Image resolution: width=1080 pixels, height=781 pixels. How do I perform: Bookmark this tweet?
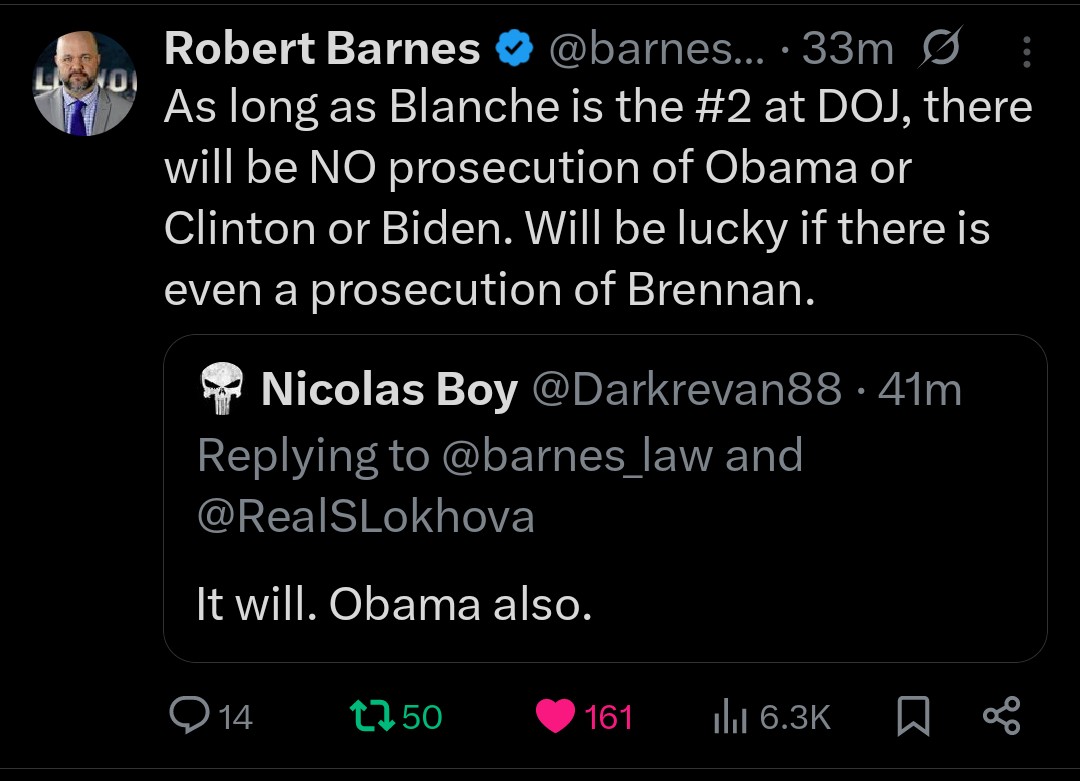tap(911, 715)
